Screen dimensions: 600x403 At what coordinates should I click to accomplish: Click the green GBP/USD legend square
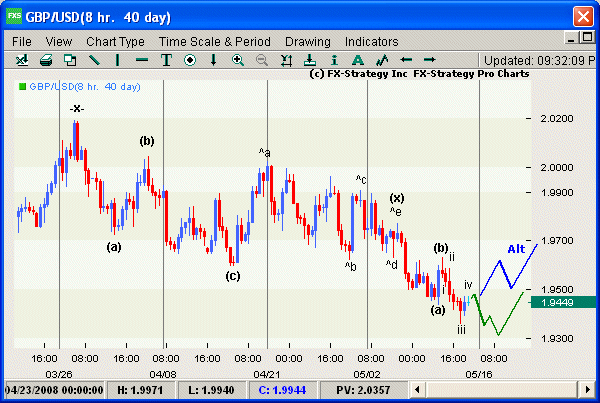click(x=22, y=87)
